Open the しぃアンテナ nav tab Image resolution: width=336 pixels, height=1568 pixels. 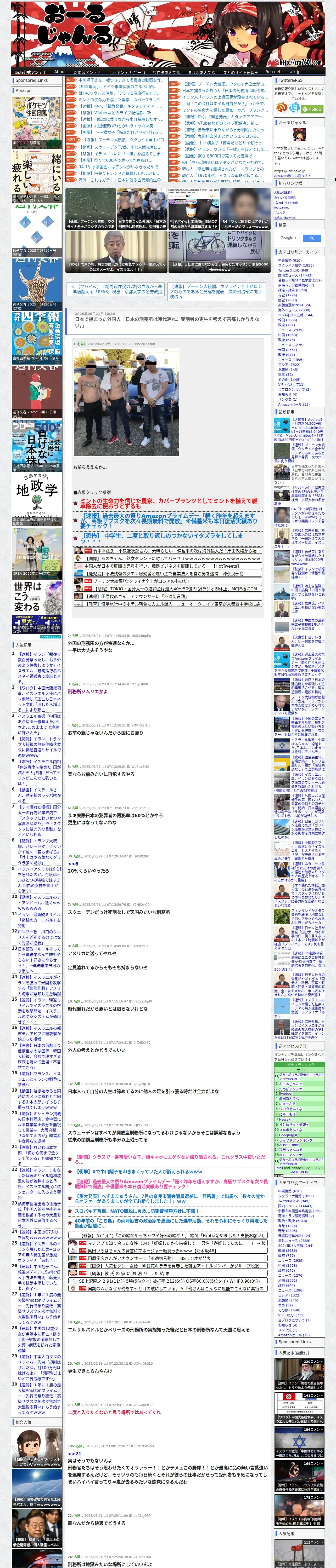(127, 72)
